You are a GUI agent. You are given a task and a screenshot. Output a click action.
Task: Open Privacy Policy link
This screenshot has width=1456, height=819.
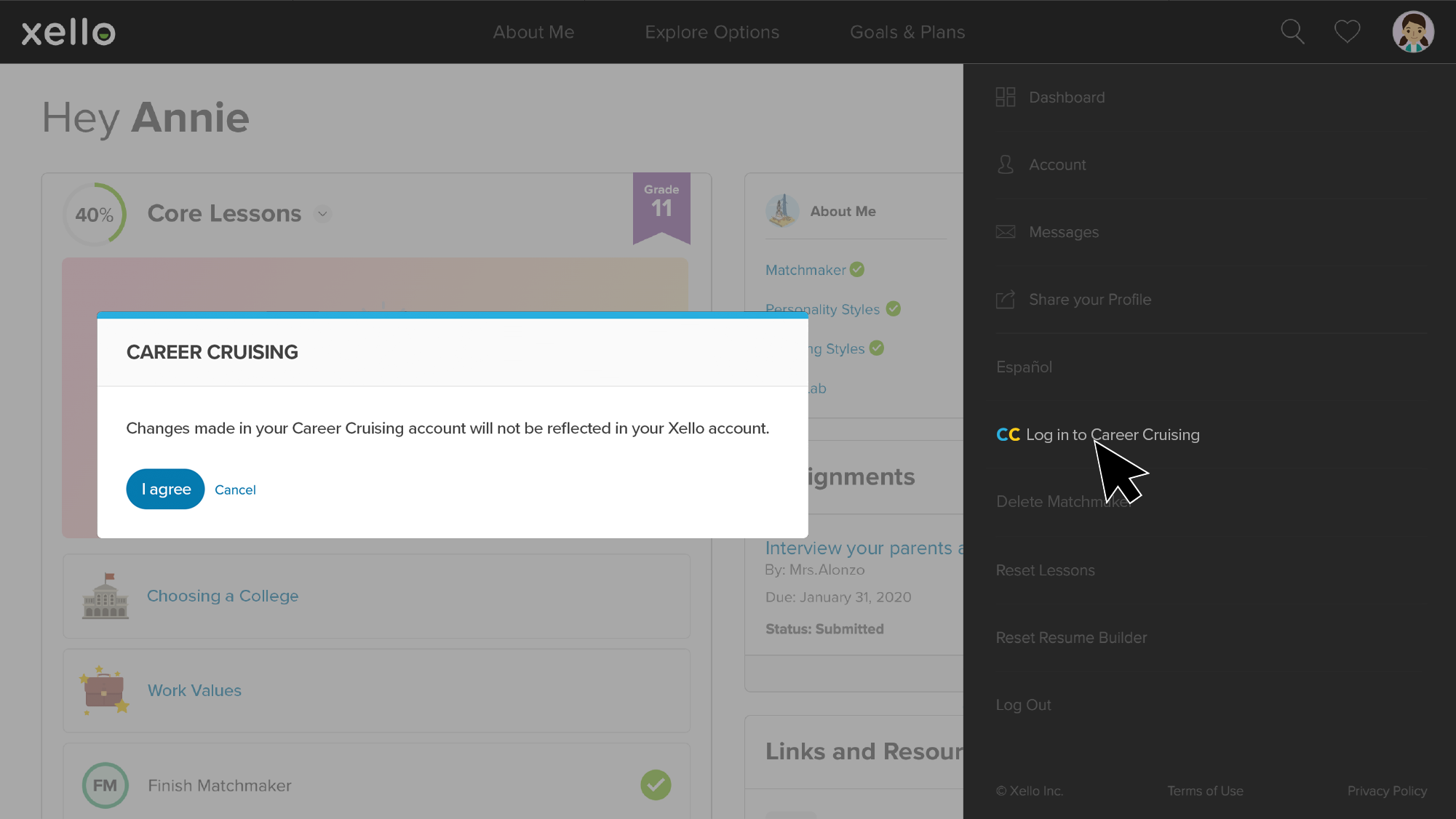[1386, 791]
